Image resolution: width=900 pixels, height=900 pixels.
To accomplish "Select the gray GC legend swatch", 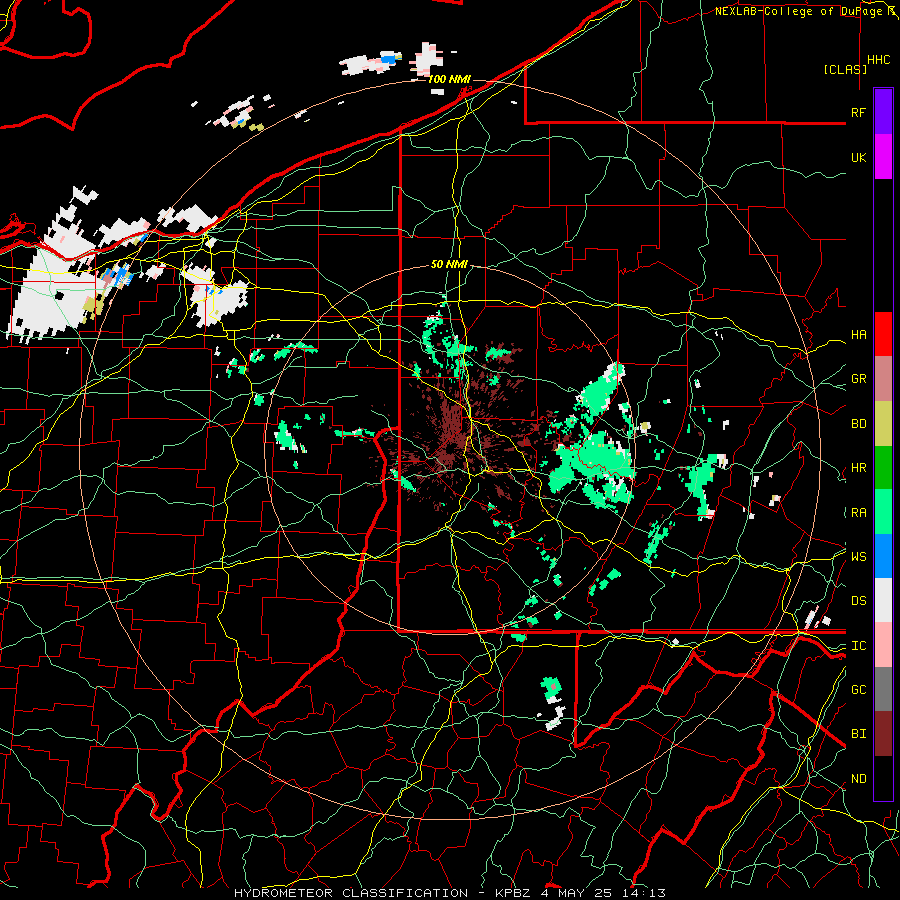I will pos(883,689).
